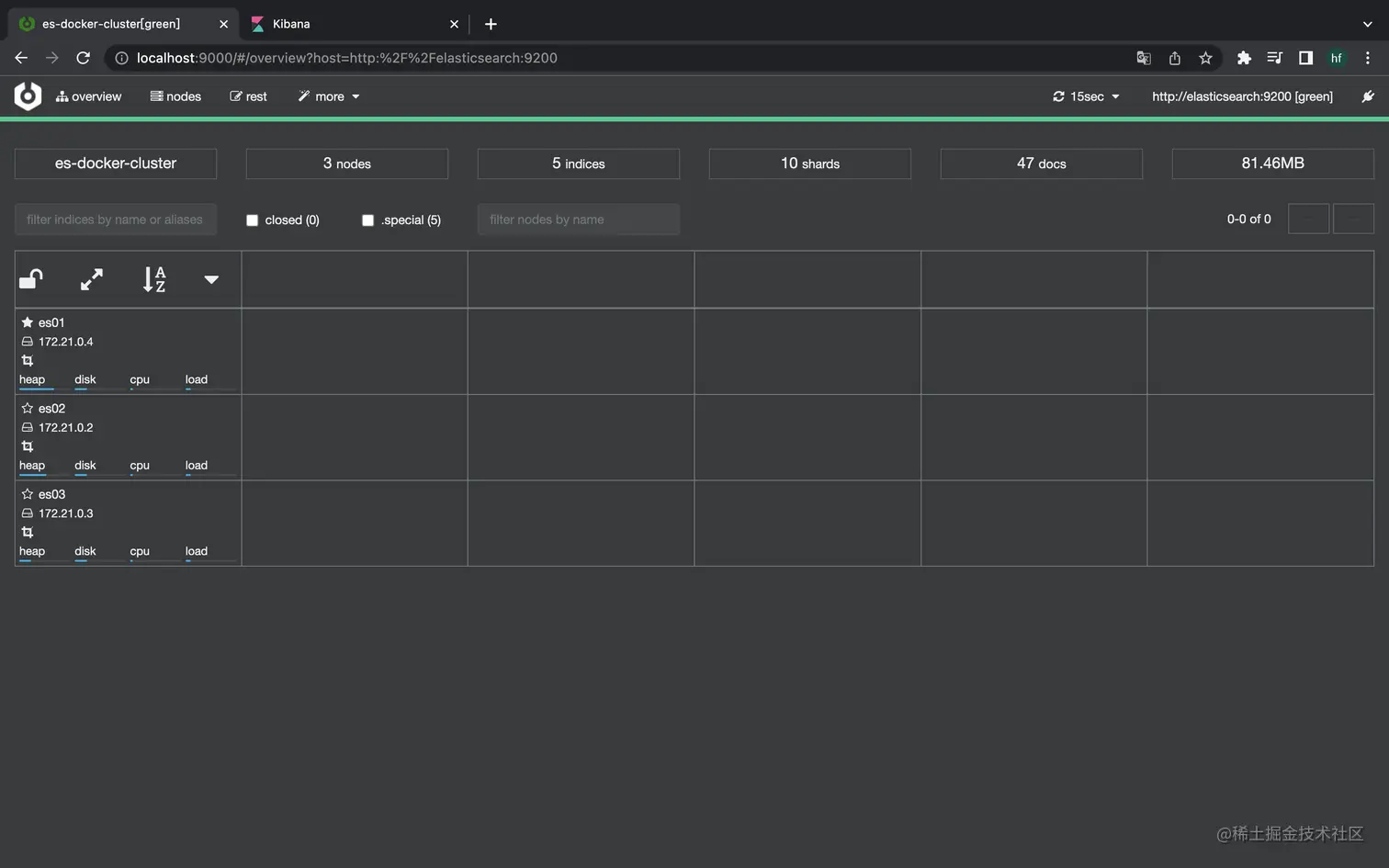The image size is (1389, 868).
Task: View site information icon in address bar
Action: point(121,58)
